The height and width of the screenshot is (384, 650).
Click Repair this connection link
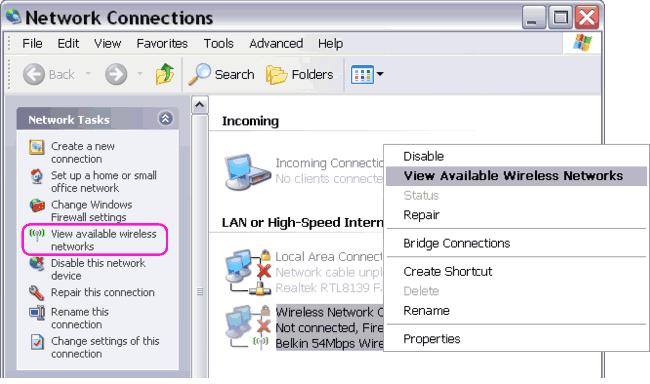click(x=102, y=292)
